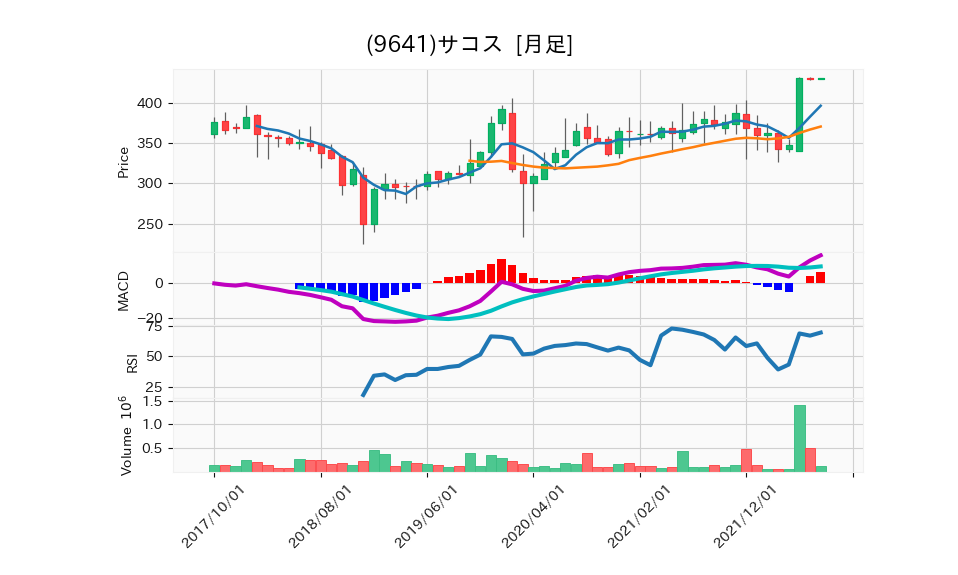
Task: Click the 2021/02/01 date label
Action: click(639, 516)
